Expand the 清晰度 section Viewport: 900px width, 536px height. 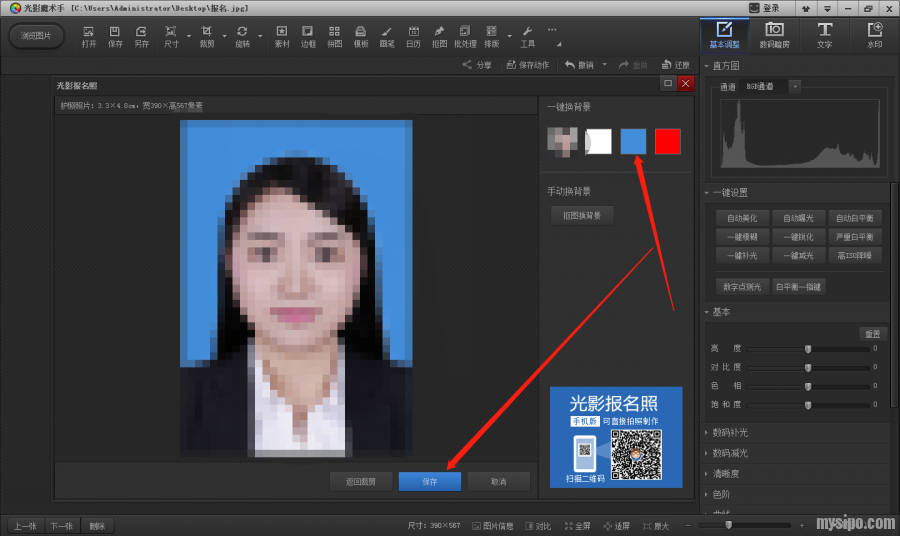click(727, 474)
